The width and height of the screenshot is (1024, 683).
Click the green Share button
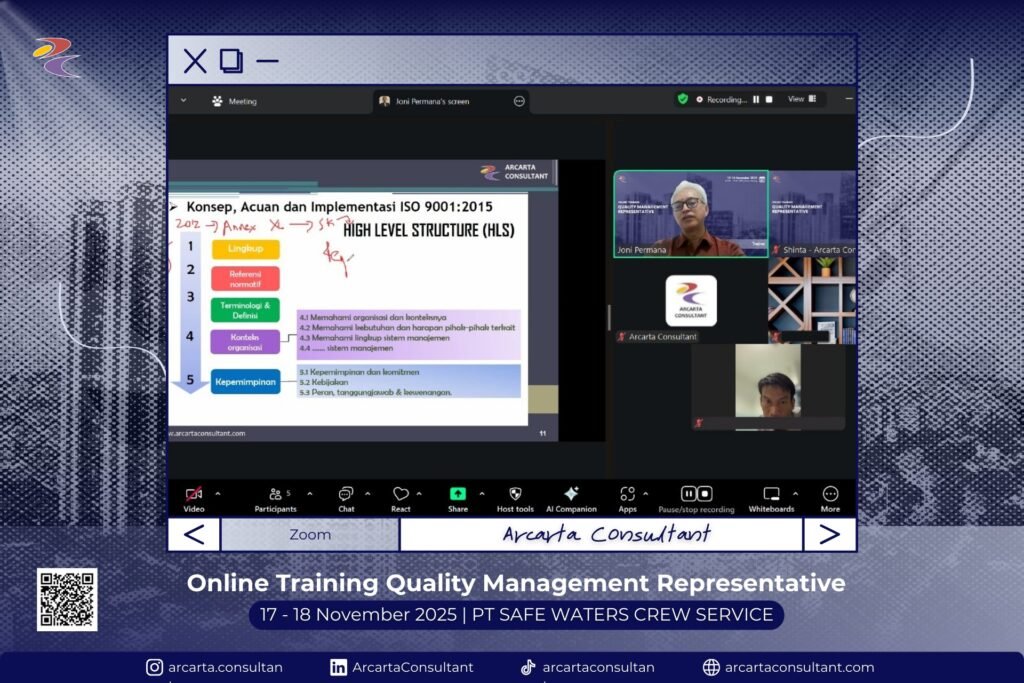(x=458, y=494)
